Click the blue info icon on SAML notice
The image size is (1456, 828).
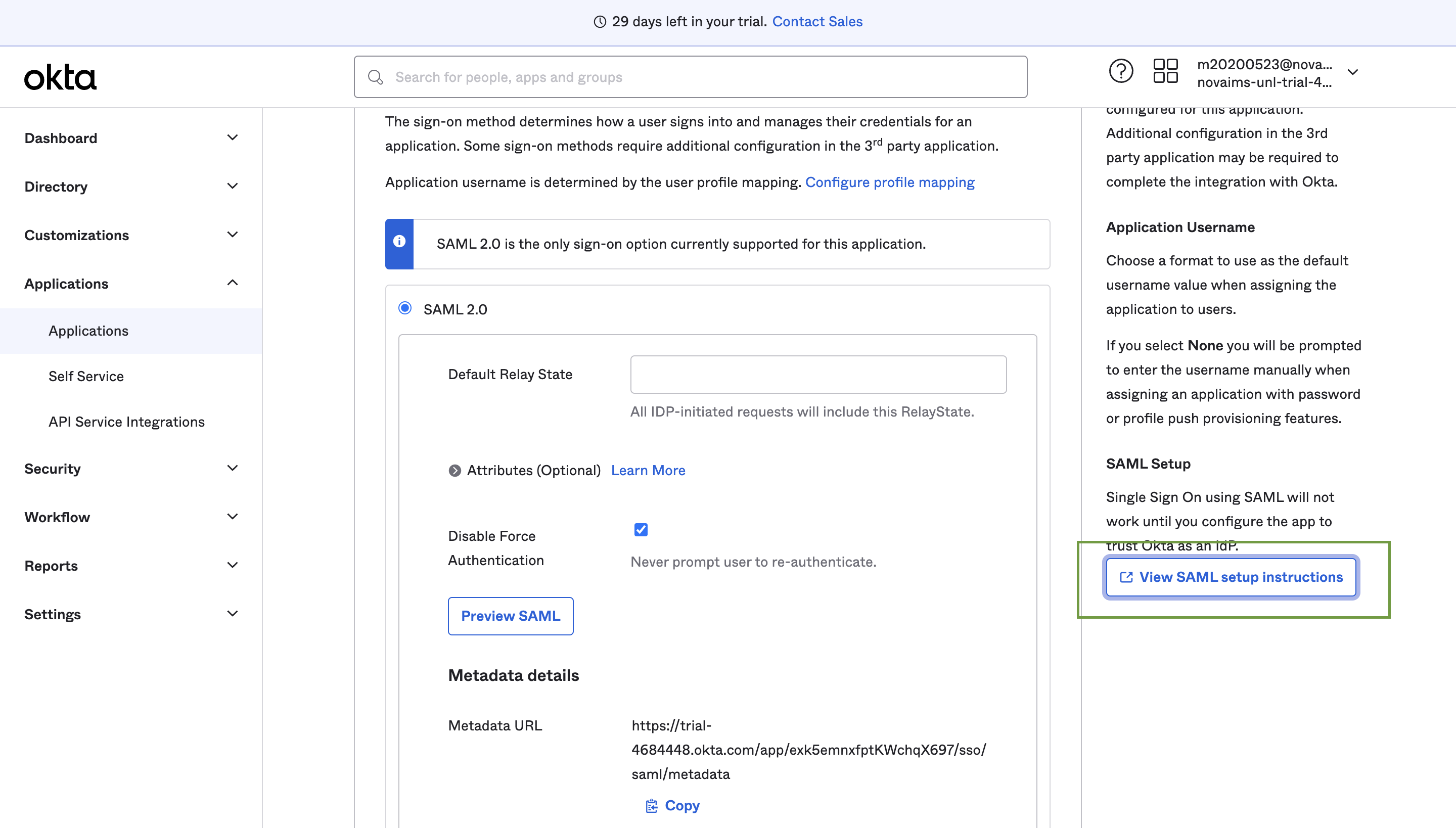(399, 241)
